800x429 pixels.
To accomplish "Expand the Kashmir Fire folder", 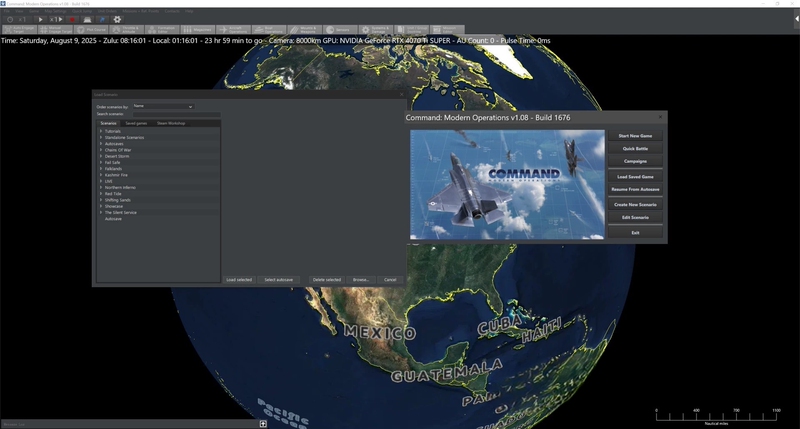I will click(x=101, y=175).
